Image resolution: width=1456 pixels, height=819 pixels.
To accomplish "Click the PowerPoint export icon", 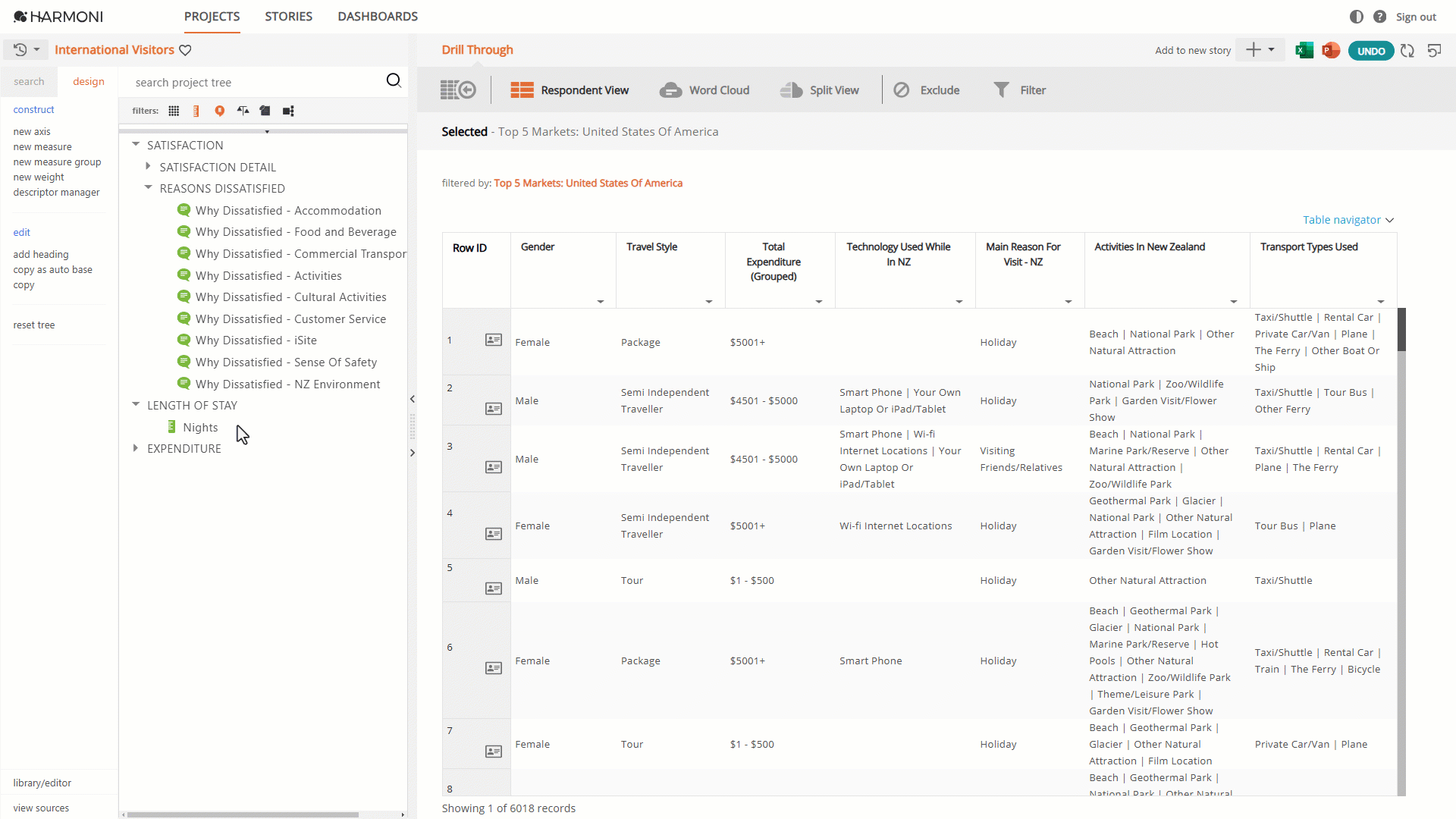I will (1331, 51).
